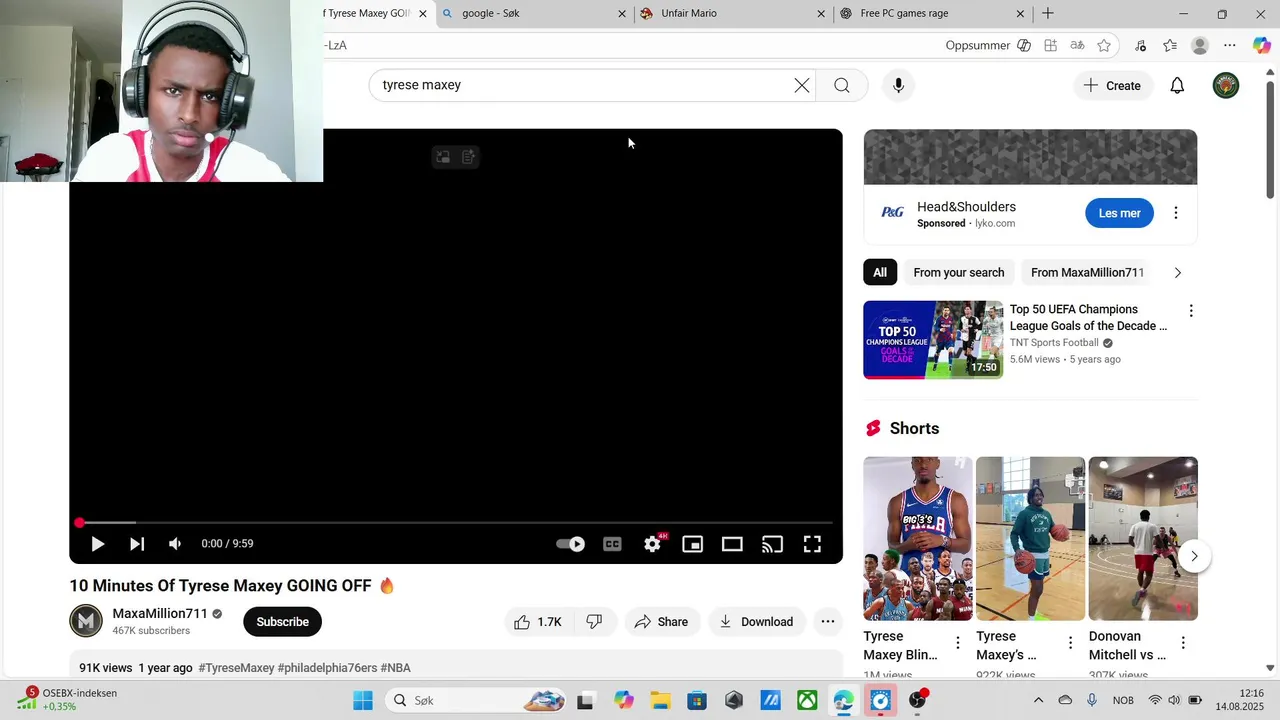1280x720 pixels.
Task: Open File Explorer from taskbar
Action: tap(660, 701)
